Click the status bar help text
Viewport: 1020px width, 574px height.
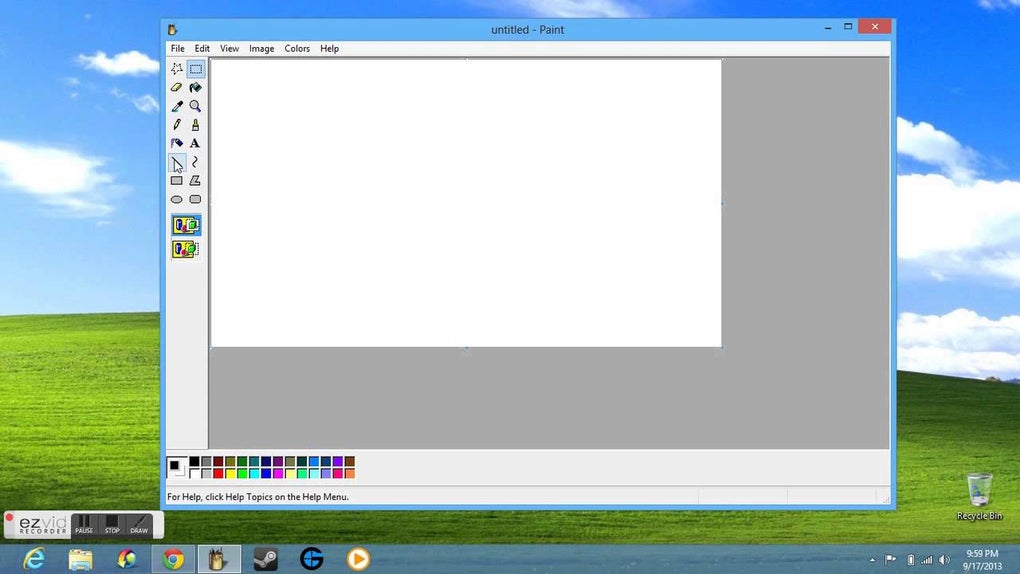[258, 497]
